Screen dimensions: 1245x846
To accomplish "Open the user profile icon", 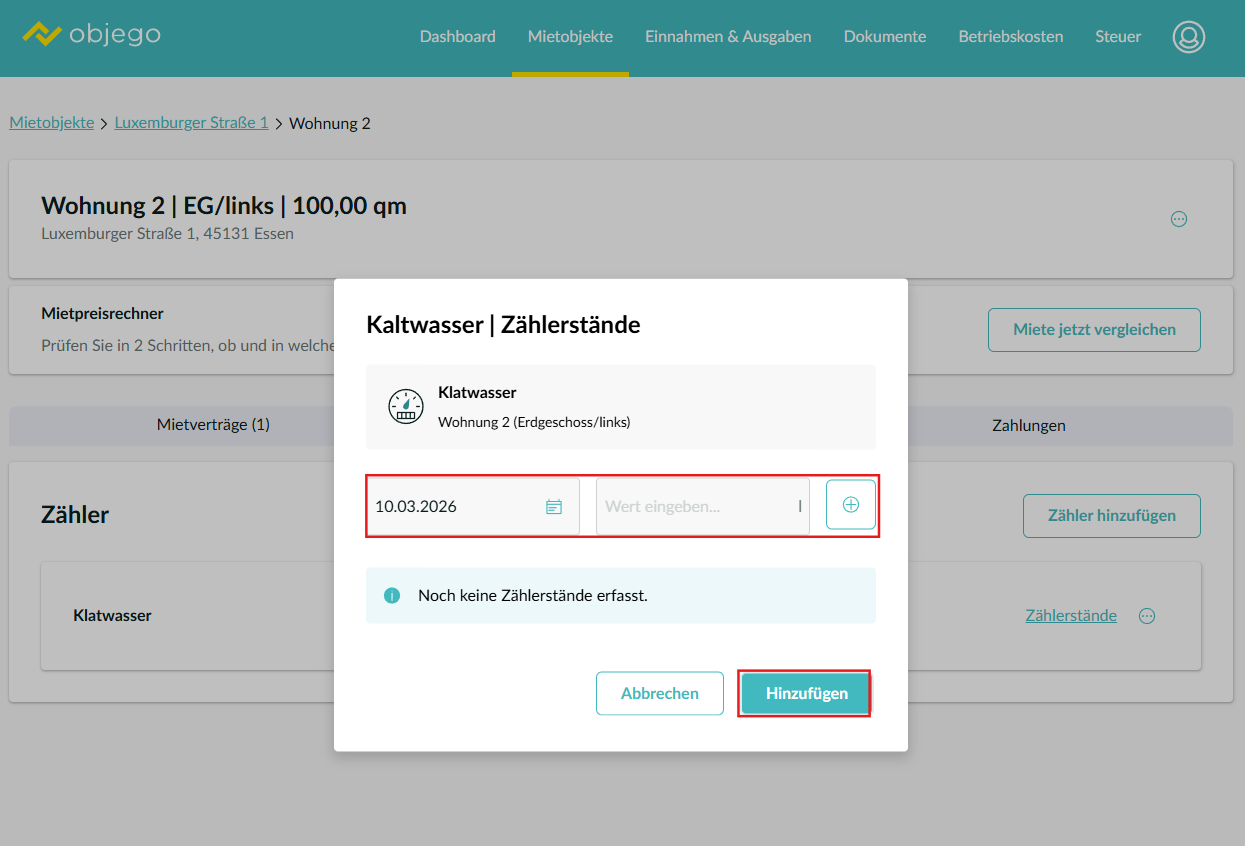I will tap(1188, 37).
